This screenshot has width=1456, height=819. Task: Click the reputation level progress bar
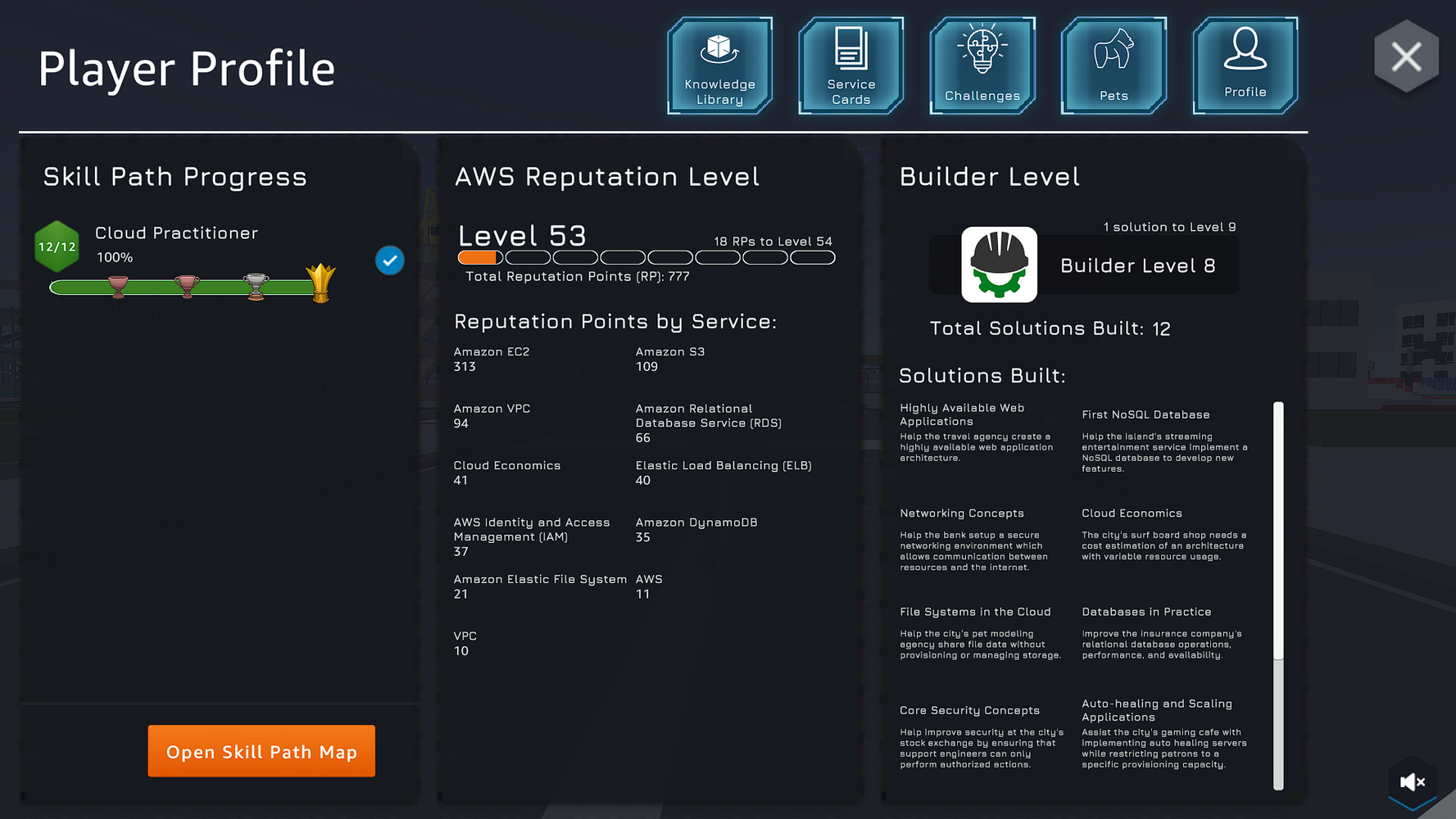click(x=646, y=258)
